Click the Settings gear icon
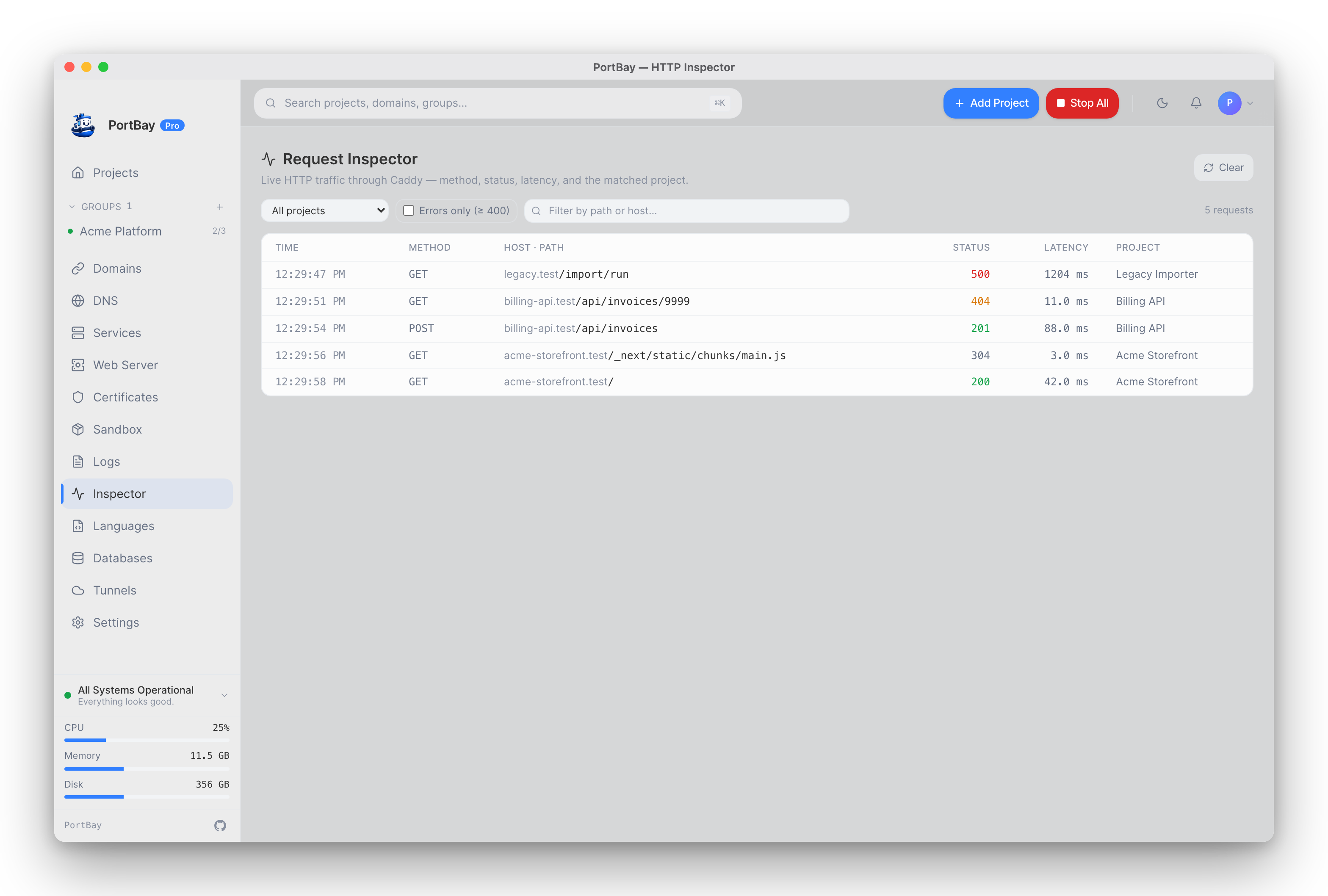 tap(78, 622)
